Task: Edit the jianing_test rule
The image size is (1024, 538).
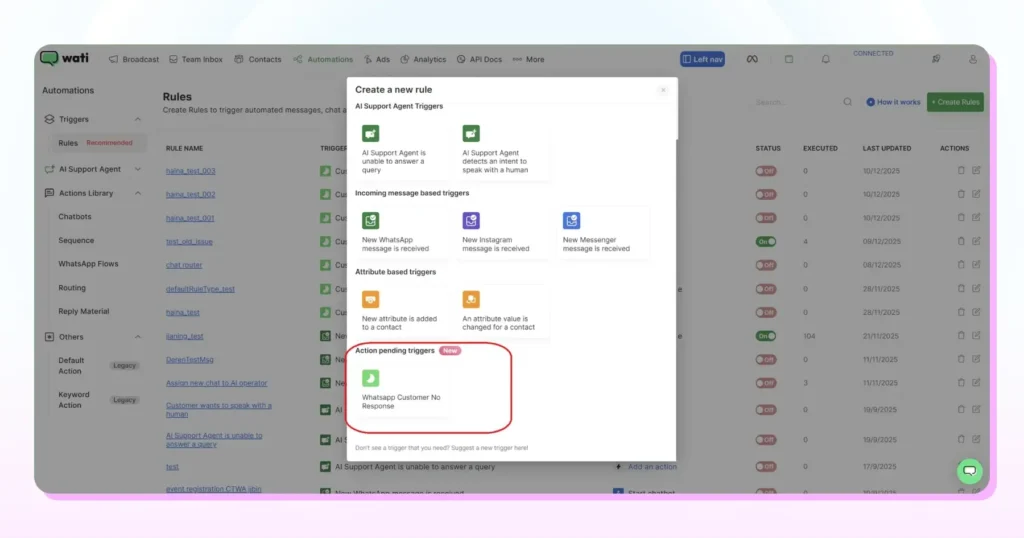Action: click(x=976, y=336)
